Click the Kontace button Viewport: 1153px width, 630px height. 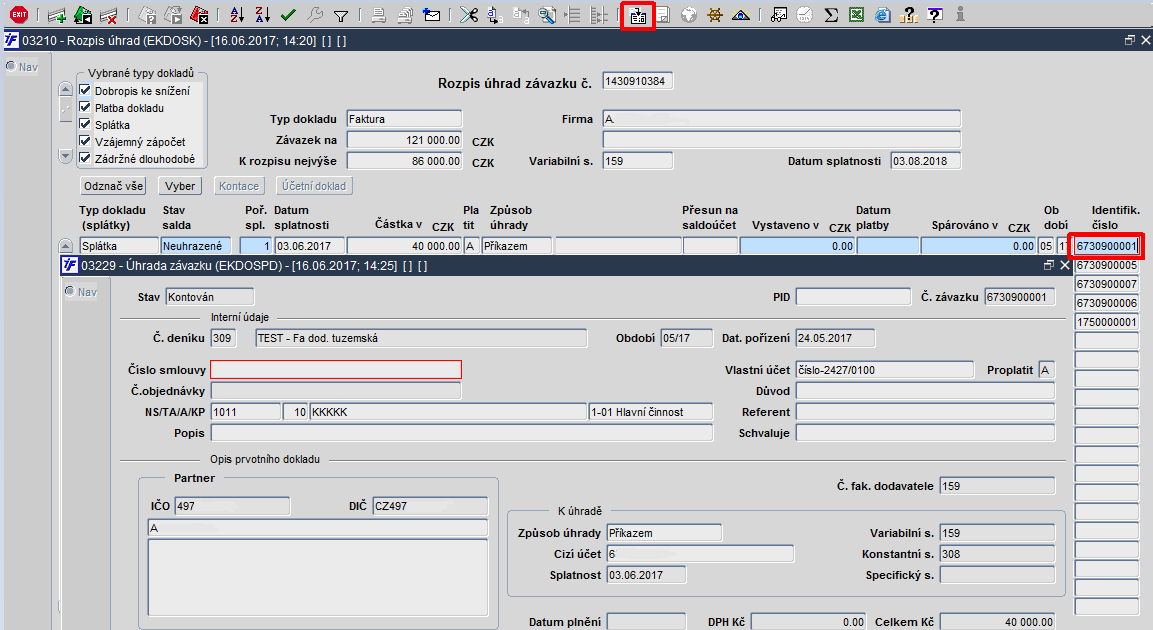tap(239, 186)
